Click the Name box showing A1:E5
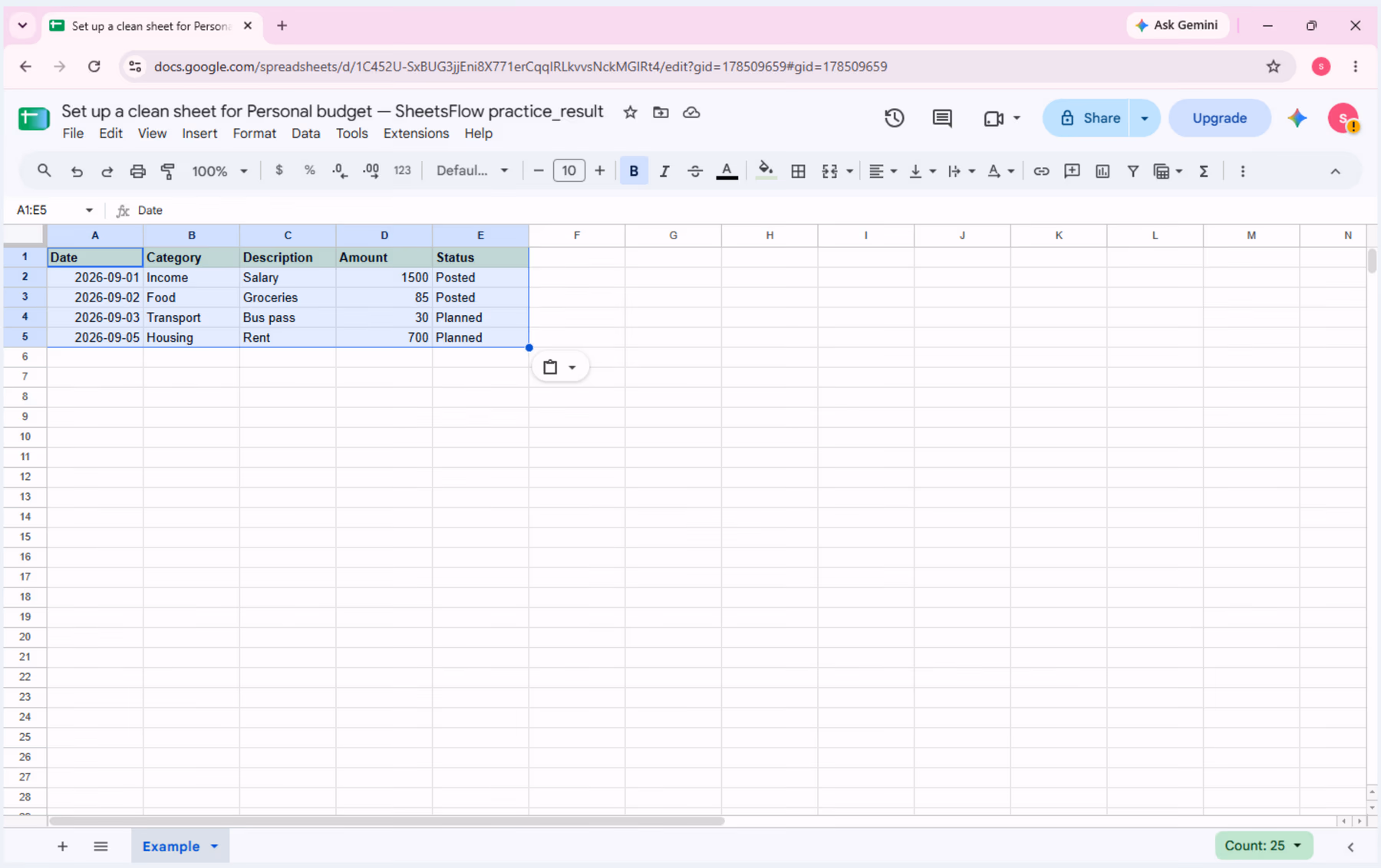1381x868 pixels. coord(54,210)
